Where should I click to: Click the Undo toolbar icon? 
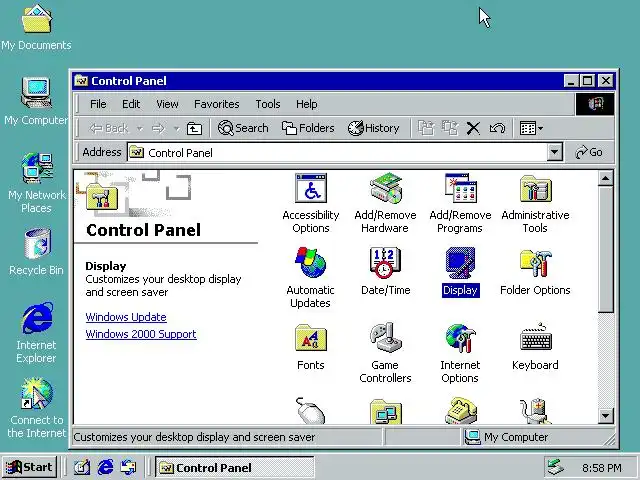pyautogui.click(x=497, y=128)
